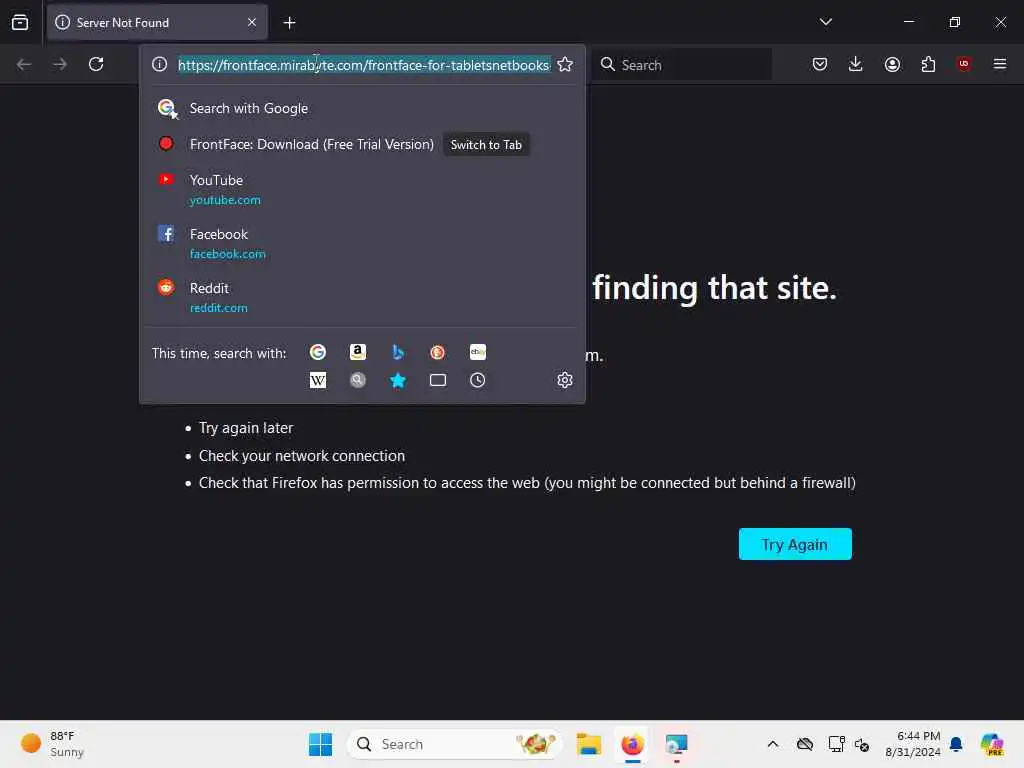Open a new tab with plus button
This screenshot has width=1024, height=768.
pyautogui.click(x=289, y=23)
